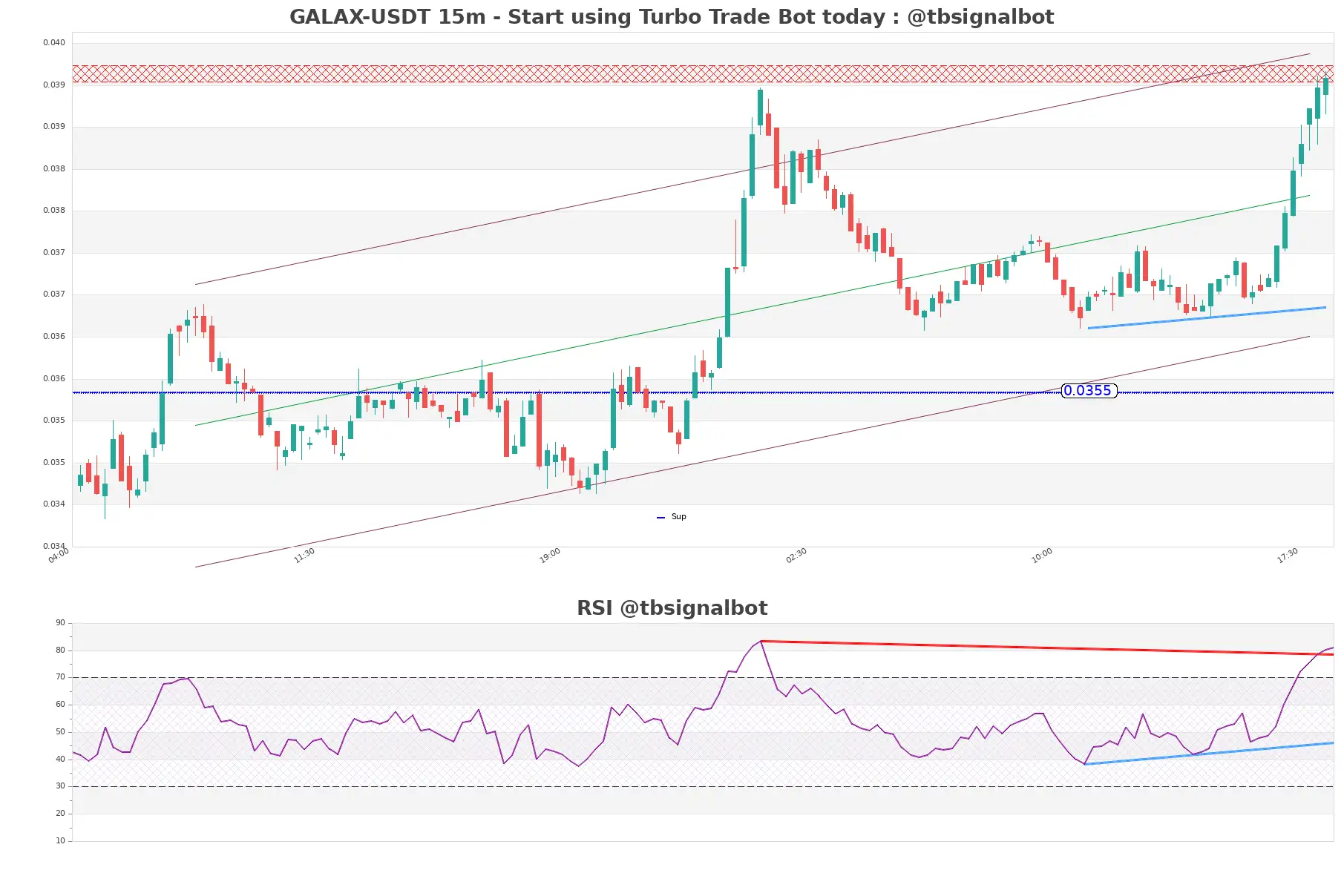
Task: Click the 19:00 time axis label
Action: (x=550, y=556)
